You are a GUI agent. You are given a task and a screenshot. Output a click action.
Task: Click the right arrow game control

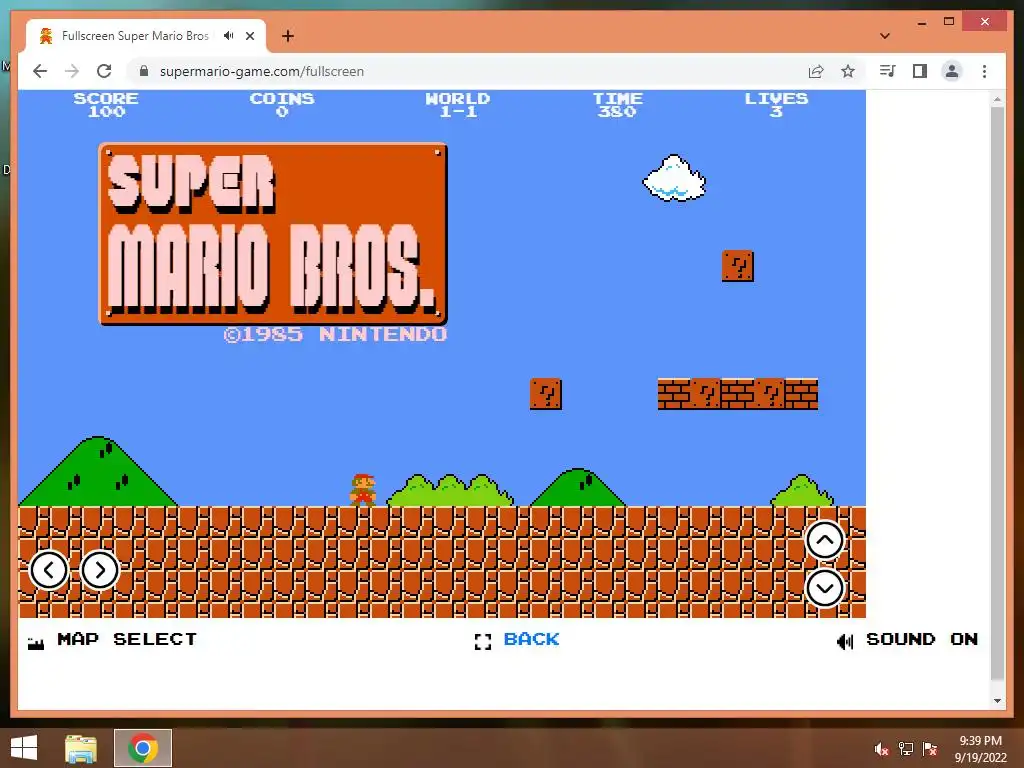99,570
